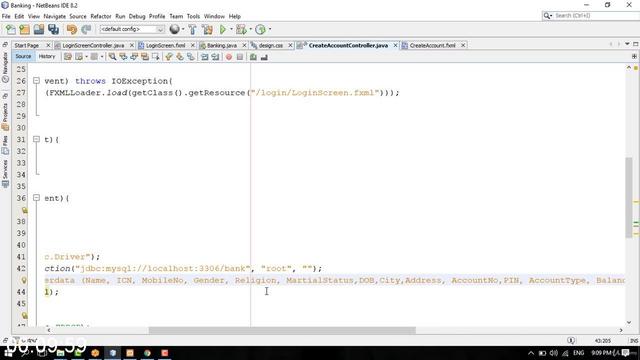640x360 pixels.
Task: Click the Next Bookmark icon
Action: point(180,57)
